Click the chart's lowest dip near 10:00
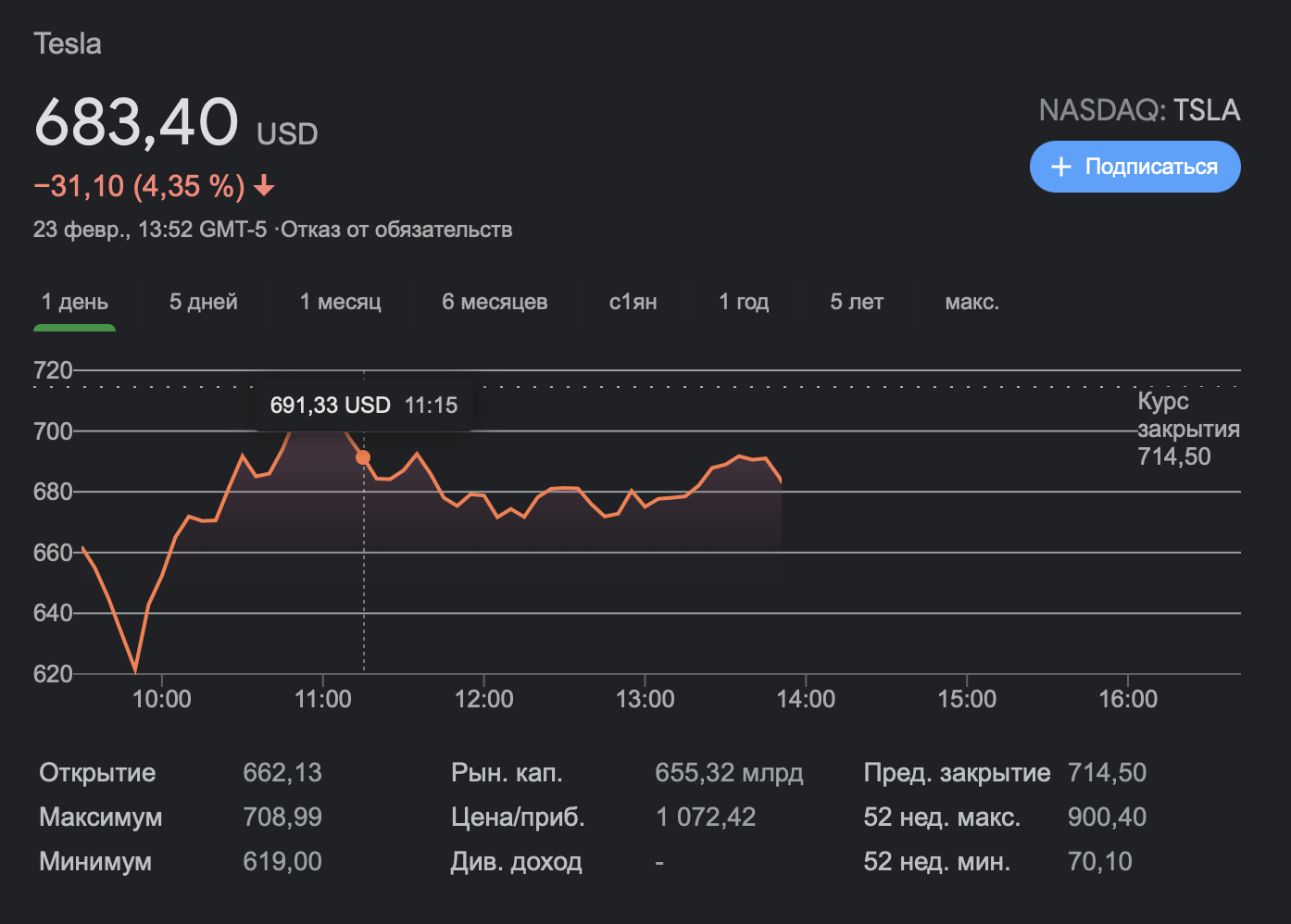Viewport: 1291px width, 924px height. [x=135, y=668]
